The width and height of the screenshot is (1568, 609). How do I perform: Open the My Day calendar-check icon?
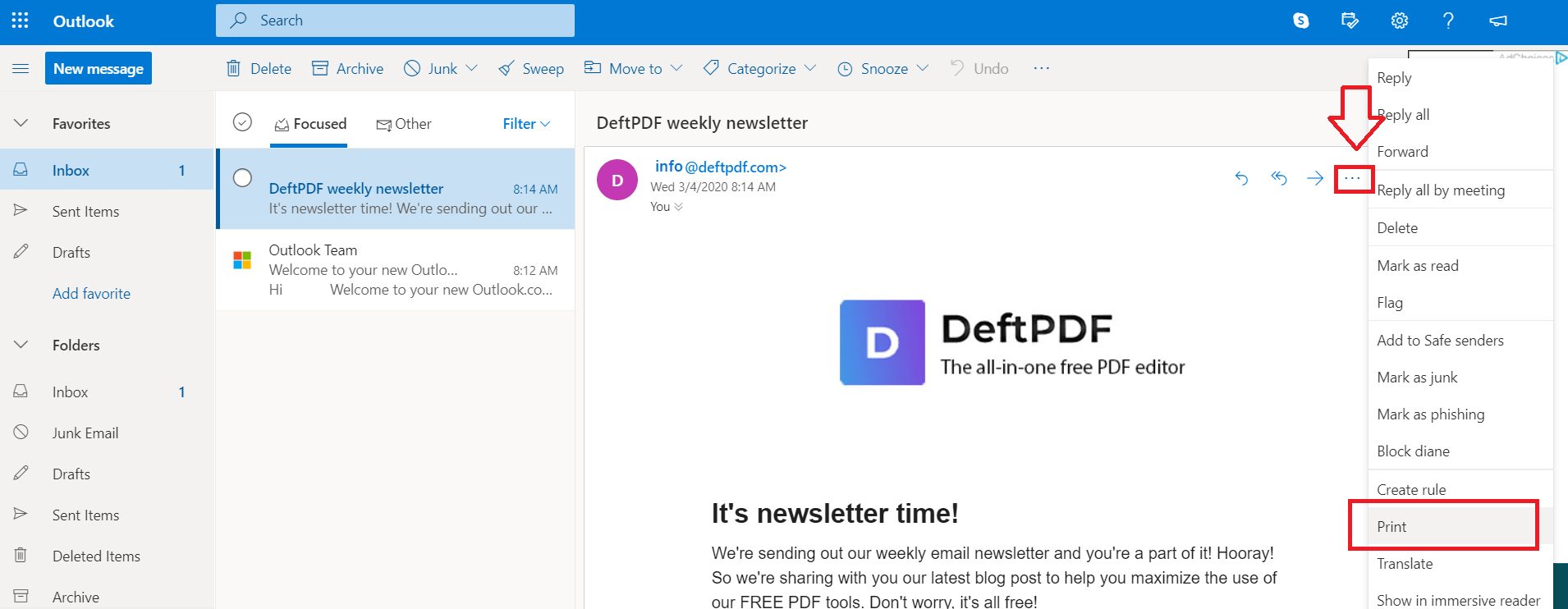tap(1350, 21)
